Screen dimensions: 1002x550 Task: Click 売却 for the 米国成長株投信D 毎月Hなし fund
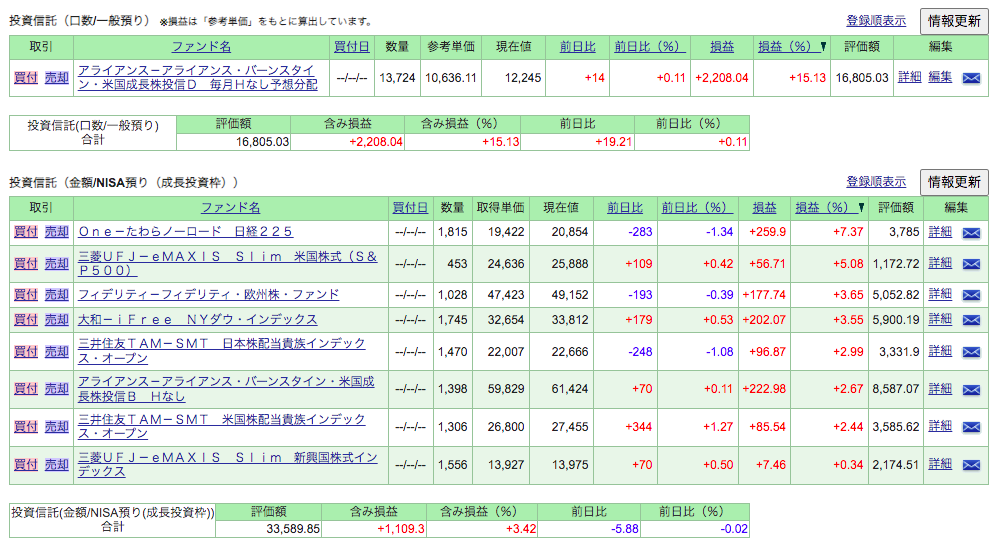coord(56,78)
